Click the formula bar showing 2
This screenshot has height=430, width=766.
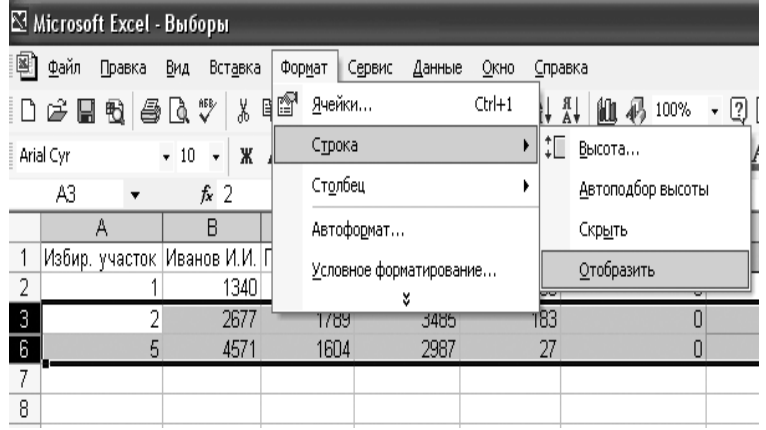tap(244, 194)
